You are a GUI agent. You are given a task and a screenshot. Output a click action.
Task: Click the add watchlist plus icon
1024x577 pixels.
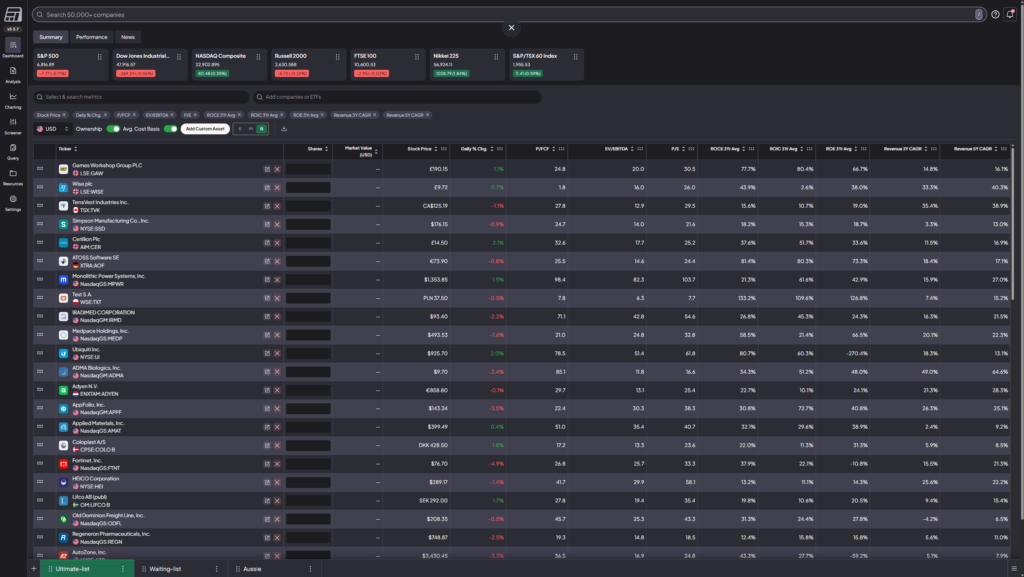coord(34,569)
